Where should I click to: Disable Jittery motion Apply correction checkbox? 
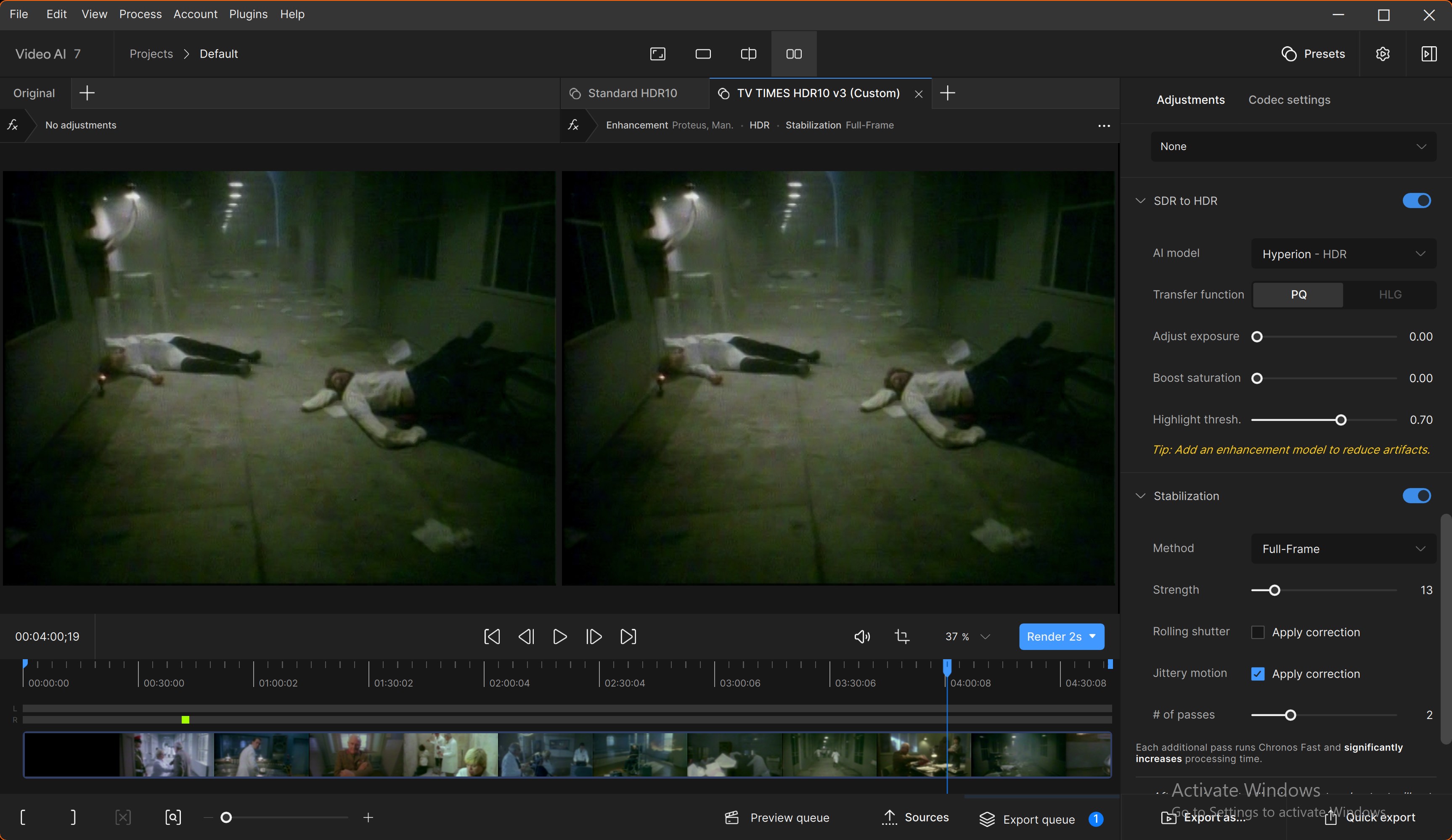tap(1258, 674)
